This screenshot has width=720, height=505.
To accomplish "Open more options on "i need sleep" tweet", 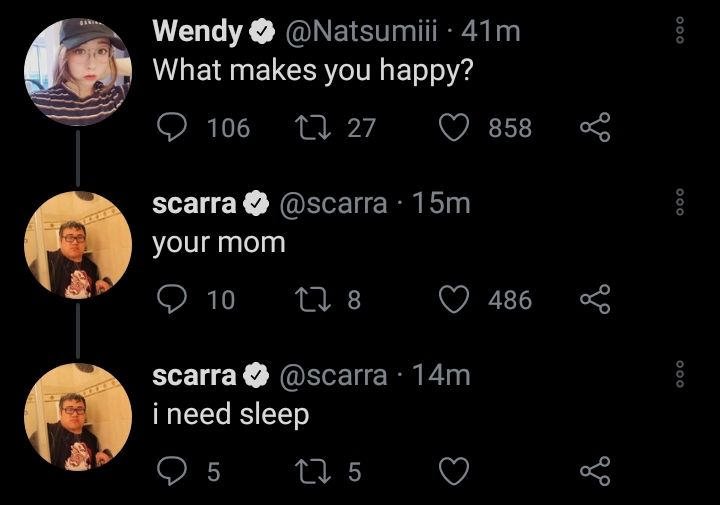I will tap(680, 375).
